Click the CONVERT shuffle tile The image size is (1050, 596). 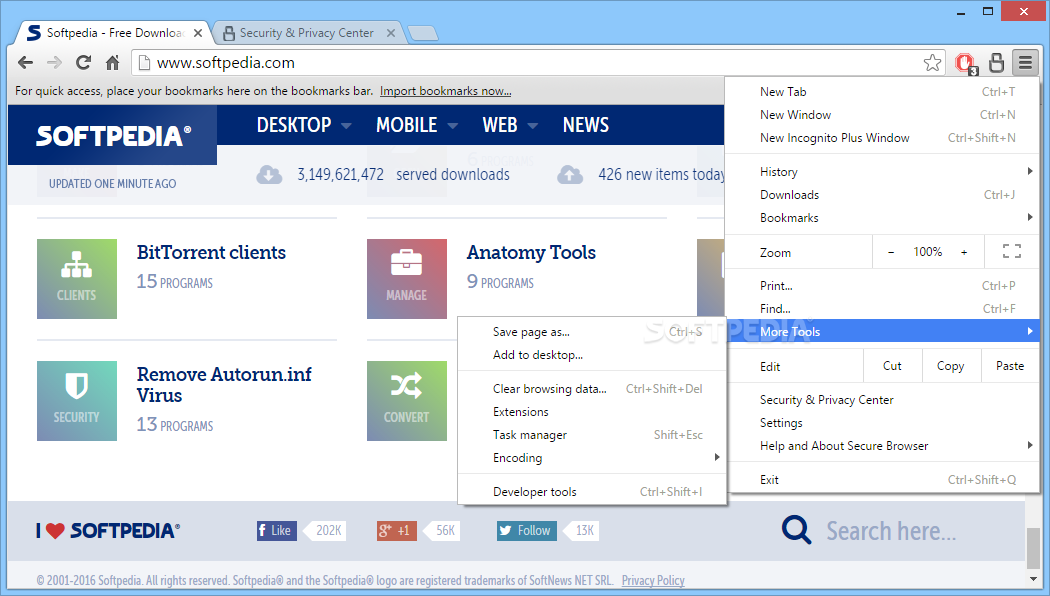pyautogui.click(x=406, y=400)
